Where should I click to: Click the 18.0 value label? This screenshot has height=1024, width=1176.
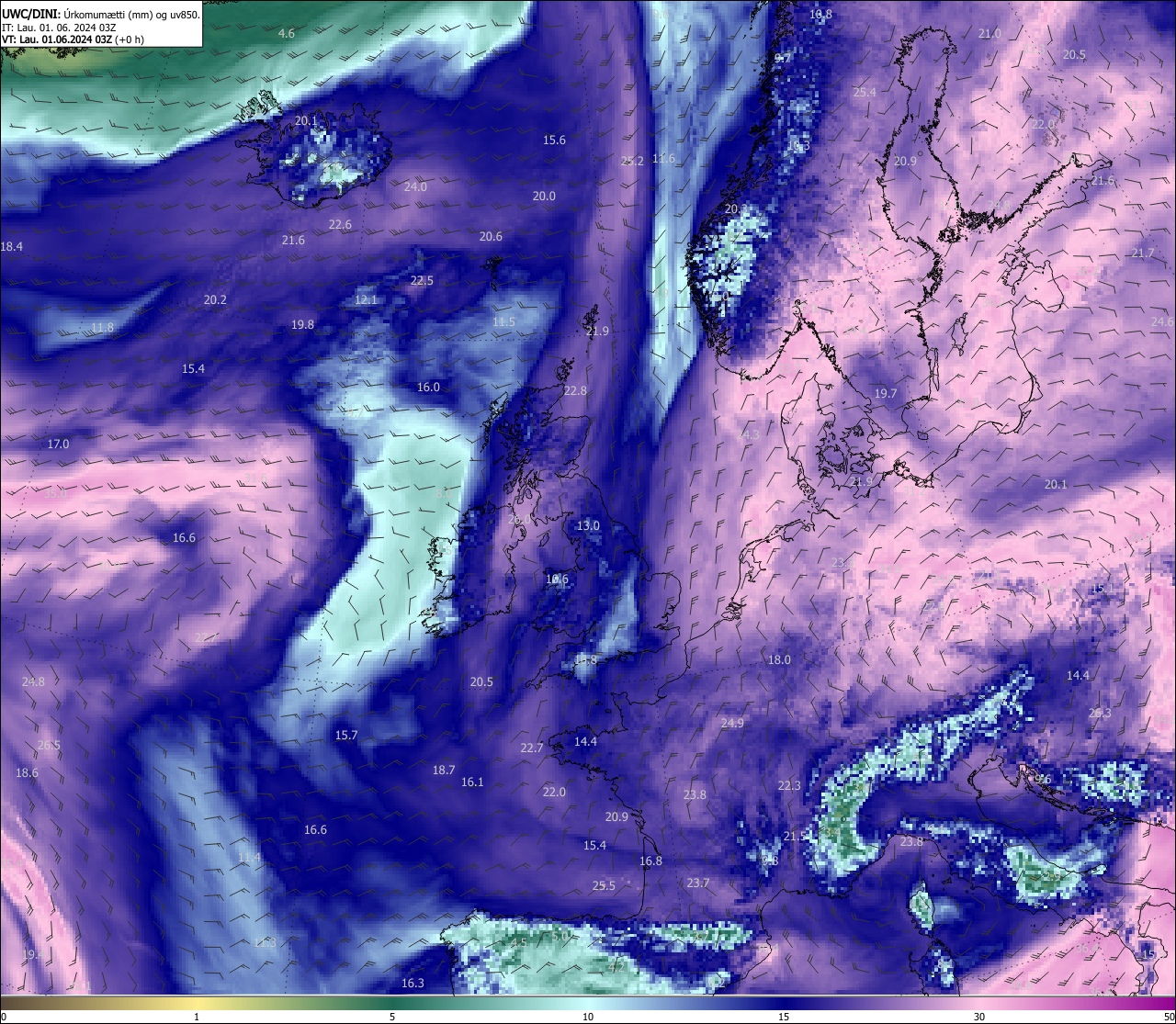click(779, 659)
